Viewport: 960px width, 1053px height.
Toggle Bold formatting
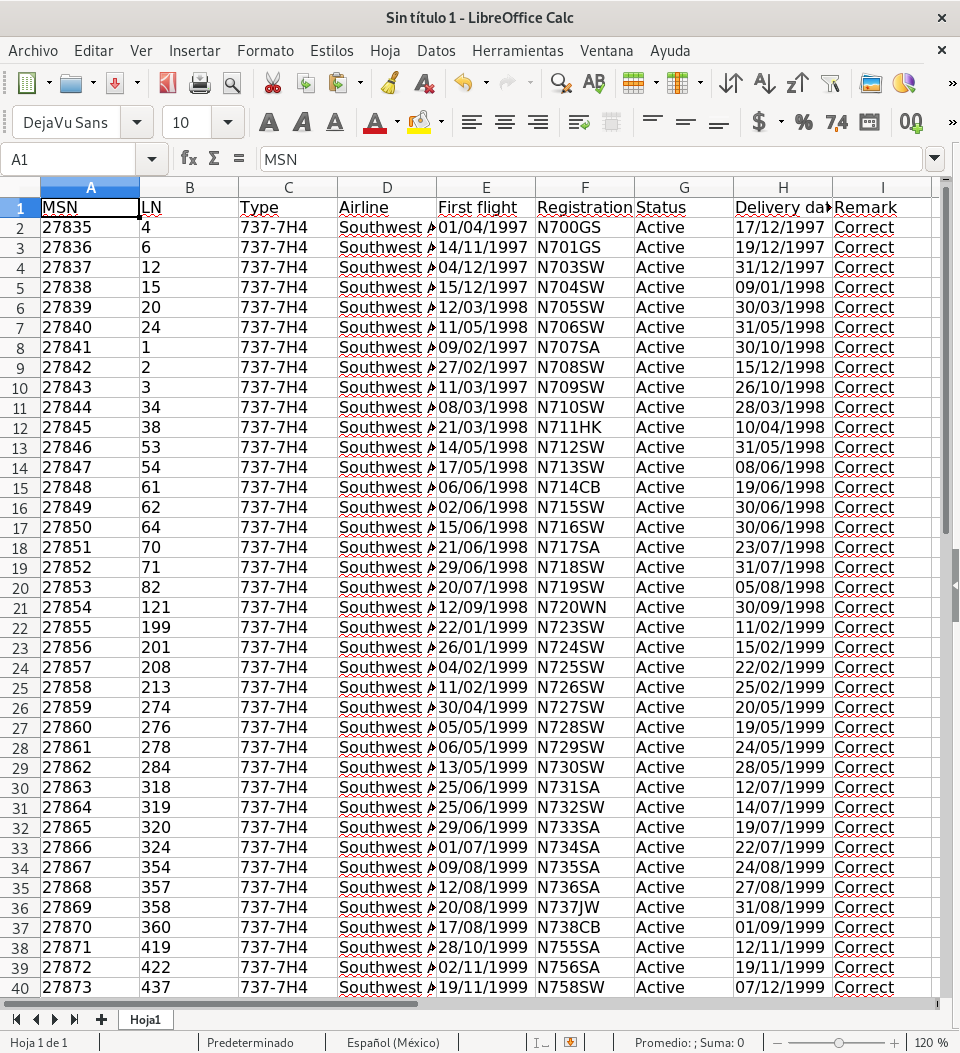pos(268,123)
